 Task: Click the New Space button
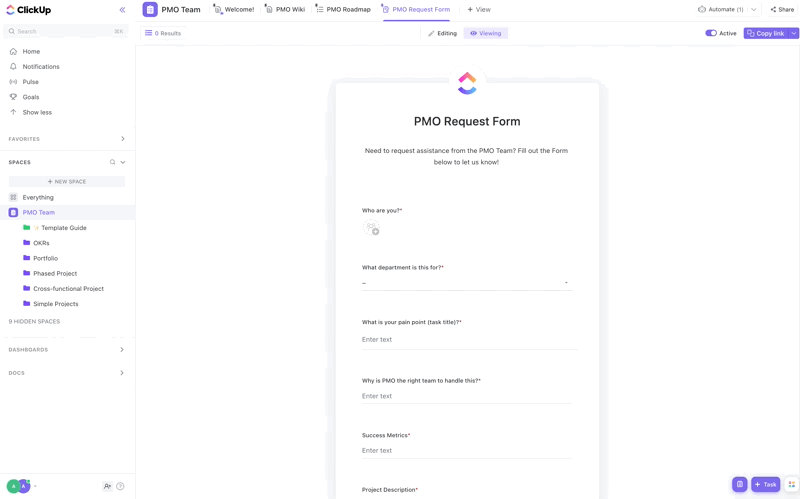click(x=67, y=182)
